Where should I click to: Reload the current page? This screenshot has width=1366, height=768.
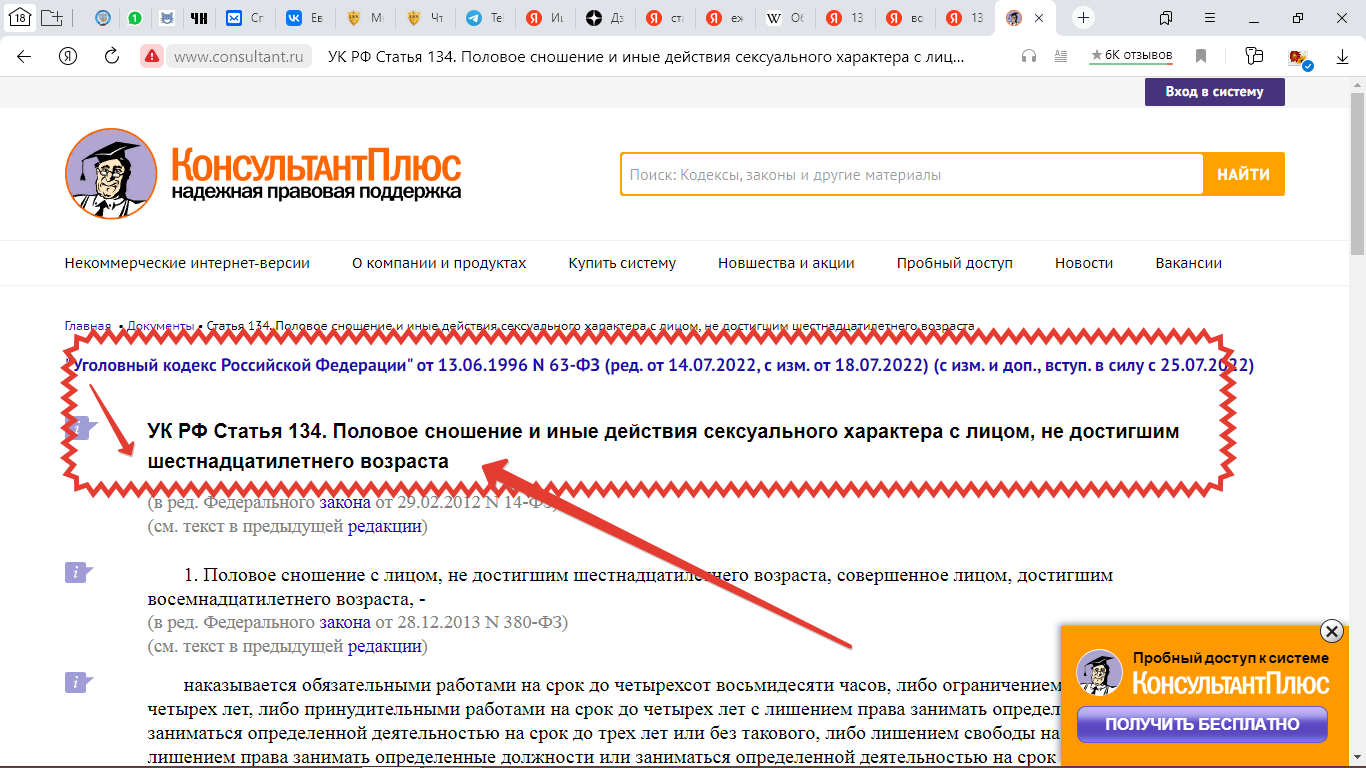coord(112,57)
